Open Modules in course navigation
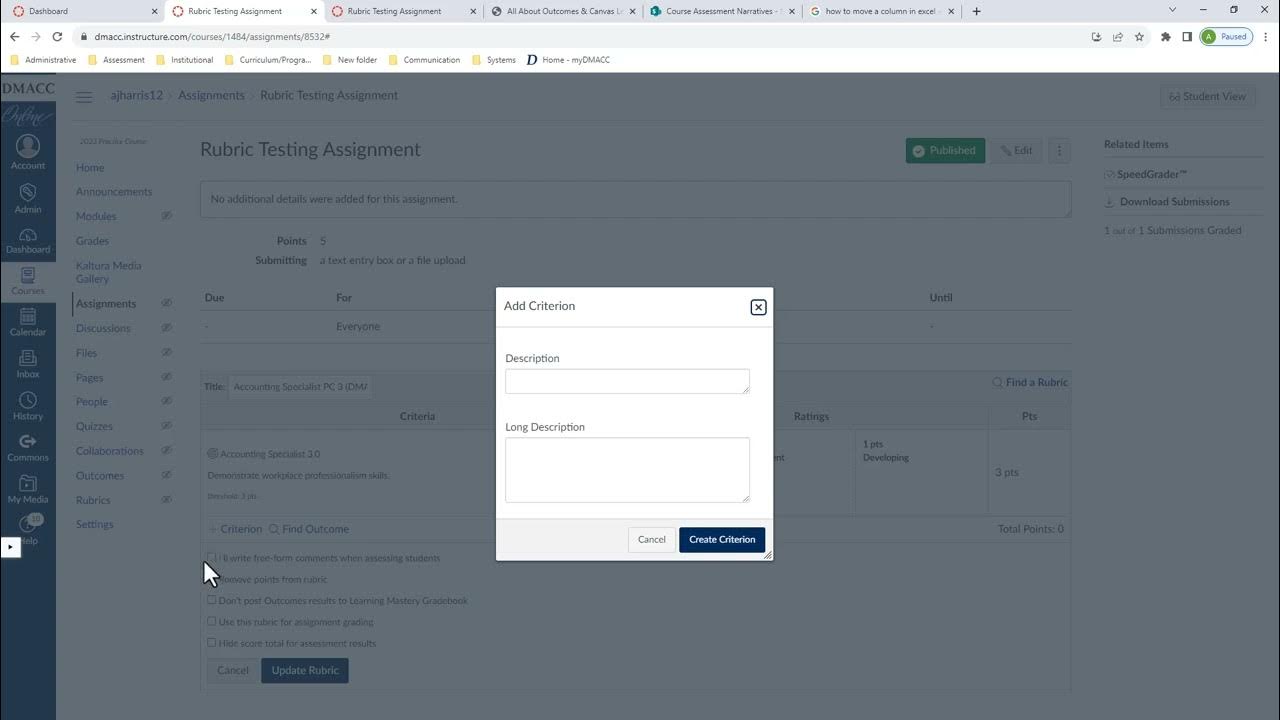Screen dimensions: 1280x720 pyautogui.click(x=96, y=217)
